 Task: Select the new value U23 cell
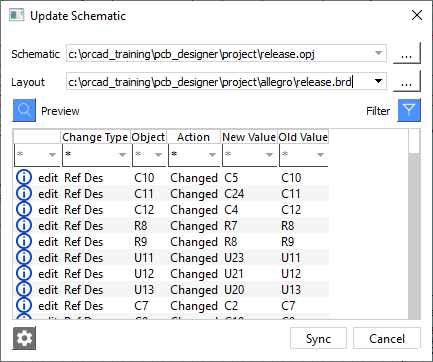point(234,258)
